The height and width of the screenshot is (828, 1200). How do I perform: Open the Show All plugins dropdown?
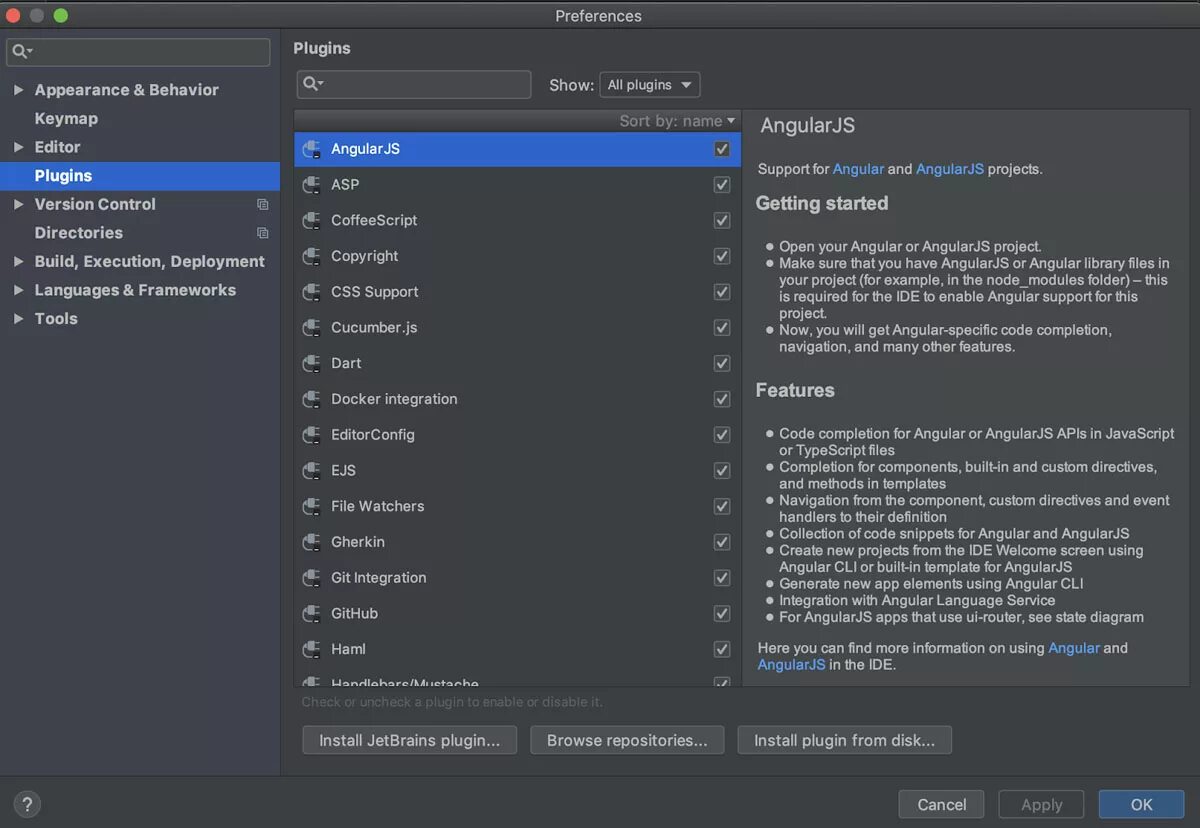click(x=649, y=85)
